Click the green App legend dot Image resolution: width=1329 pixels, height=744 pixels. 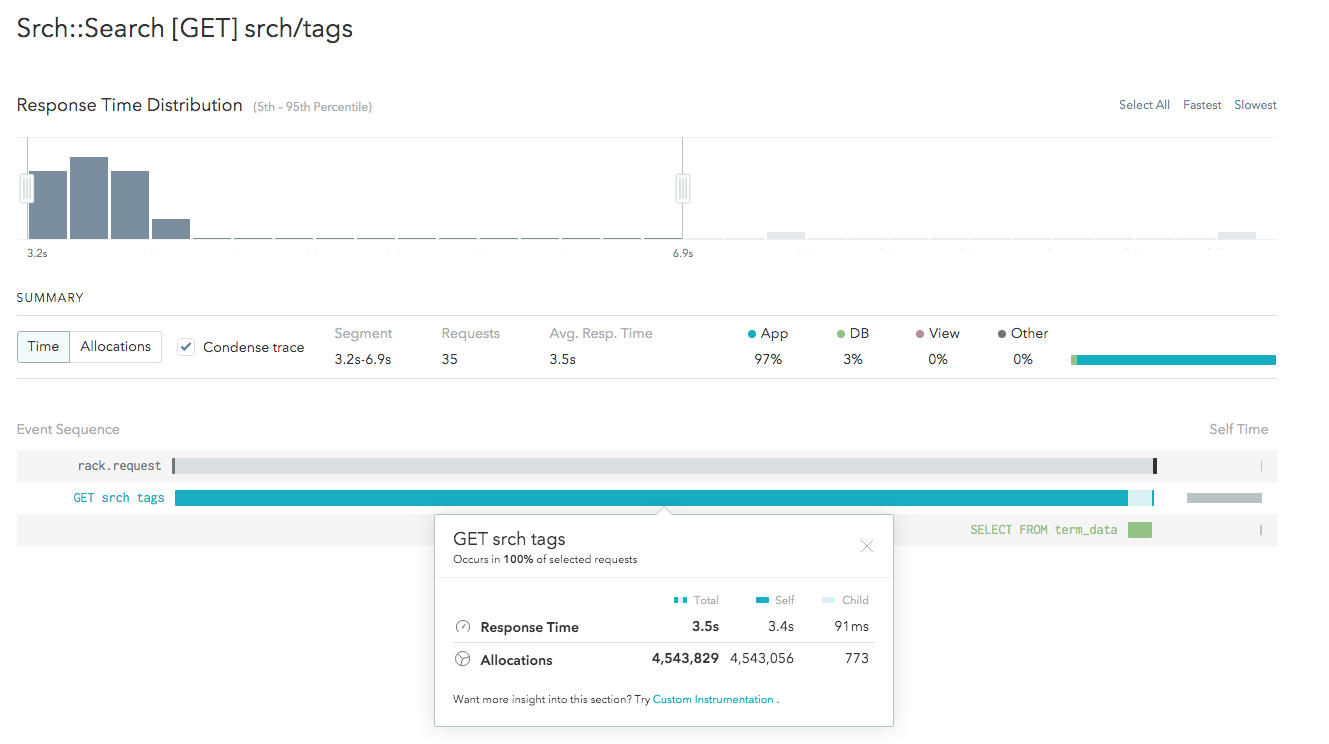pyautogui.click(x=752, y=333)
